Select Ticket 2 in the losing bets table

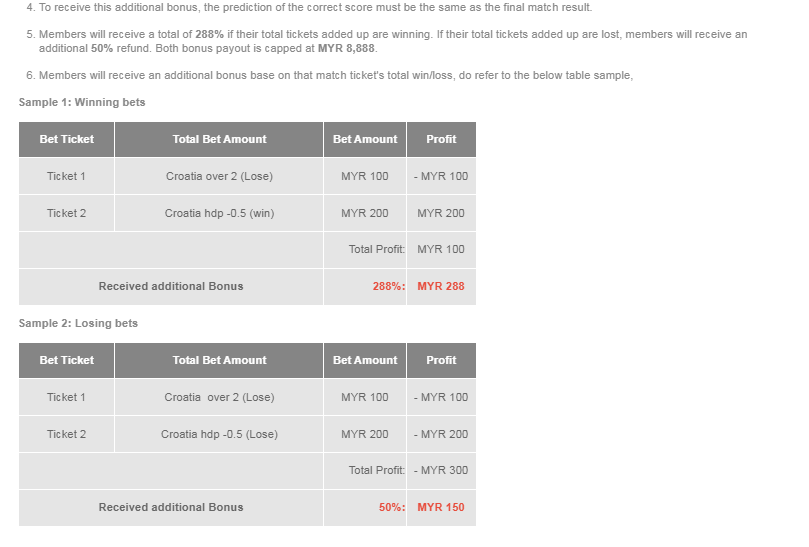point(67,434)
